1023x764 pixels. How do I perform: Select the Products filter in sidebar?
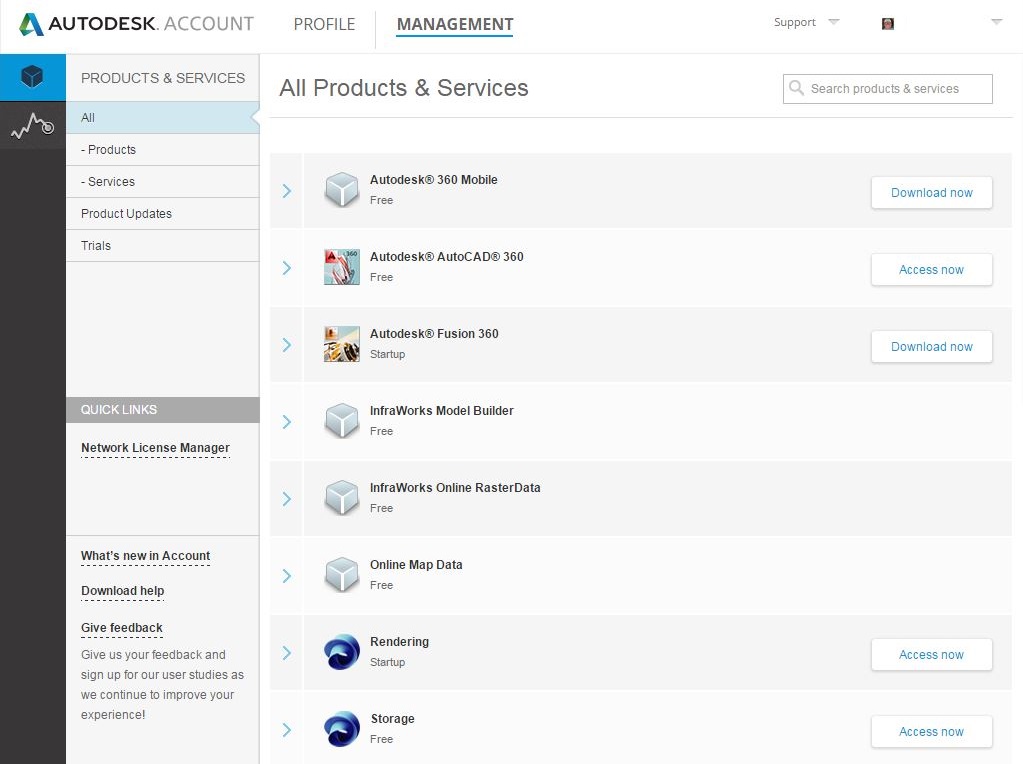pos(162,149)
